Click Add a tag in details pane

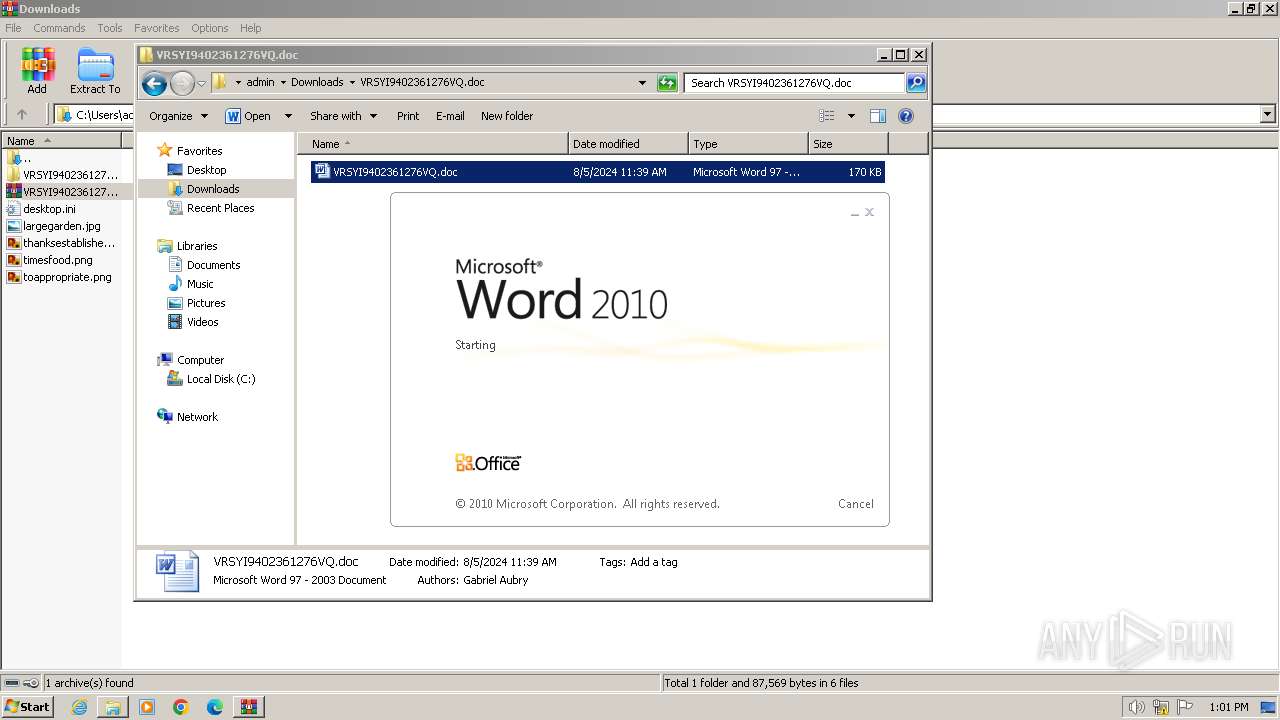(654, 562)
